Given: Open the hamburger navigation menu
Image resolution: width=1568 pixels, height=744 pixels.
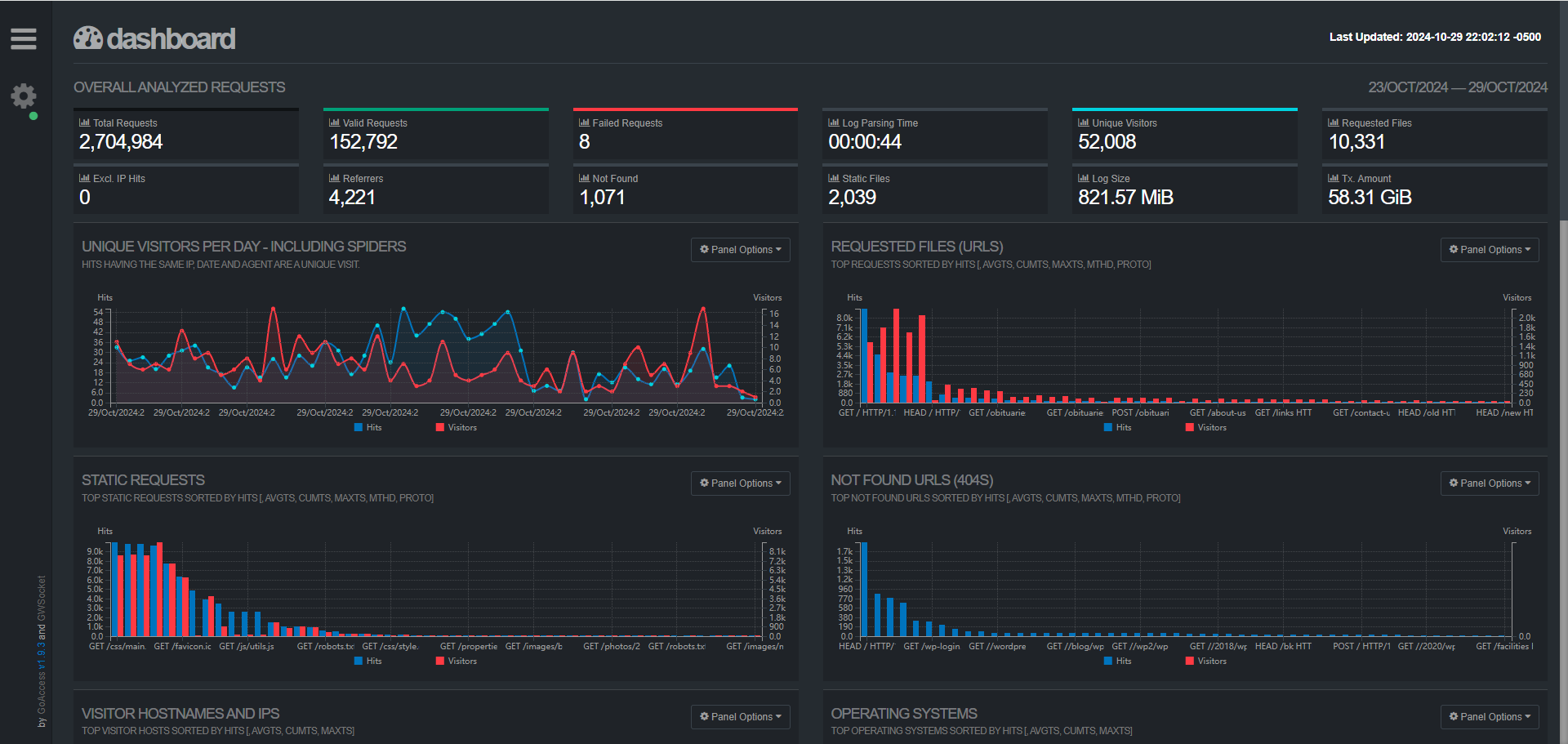Looking at the screenshot, I should 24,38.
